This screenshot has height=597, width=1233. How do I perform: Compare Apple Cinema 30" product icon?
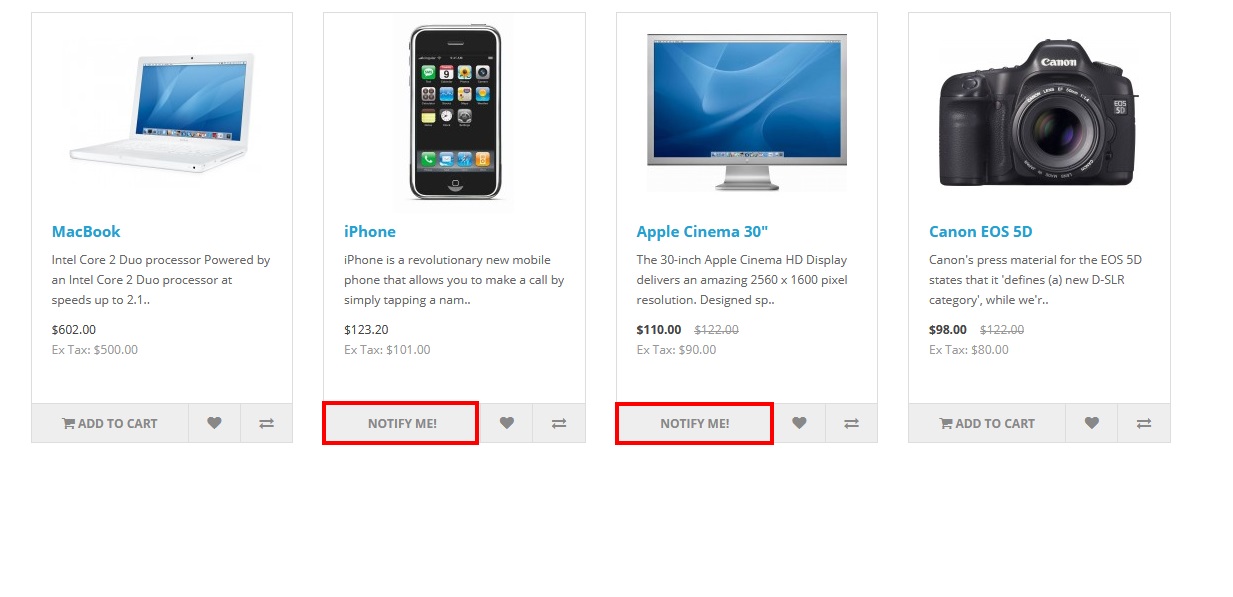(x=851, y=423)
